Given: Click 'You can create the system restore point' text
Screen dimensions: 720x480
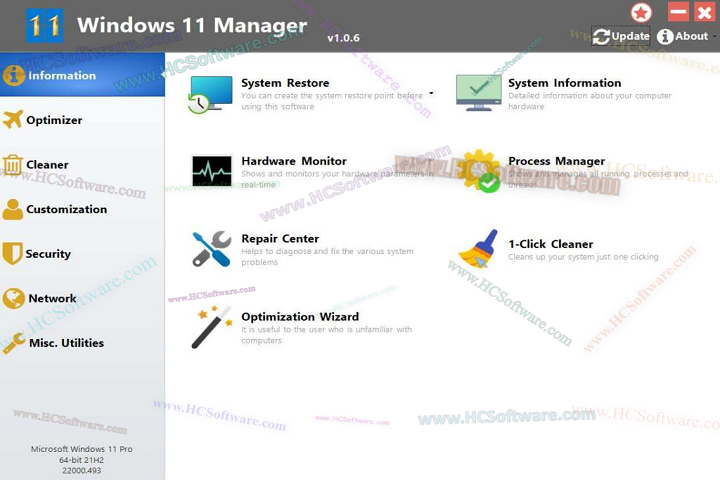Looking at the screenshot, I should point(332,101).
